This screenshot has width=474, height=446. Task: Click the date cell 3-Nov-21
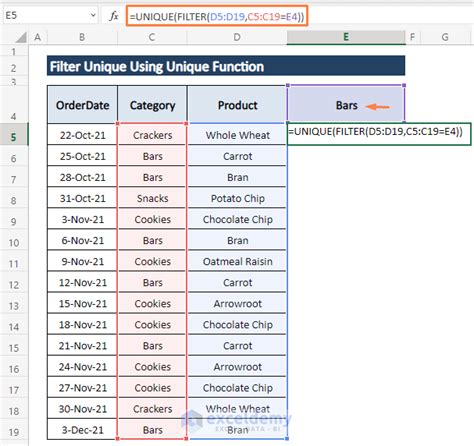pyautogui.click(x=82, y=219)
